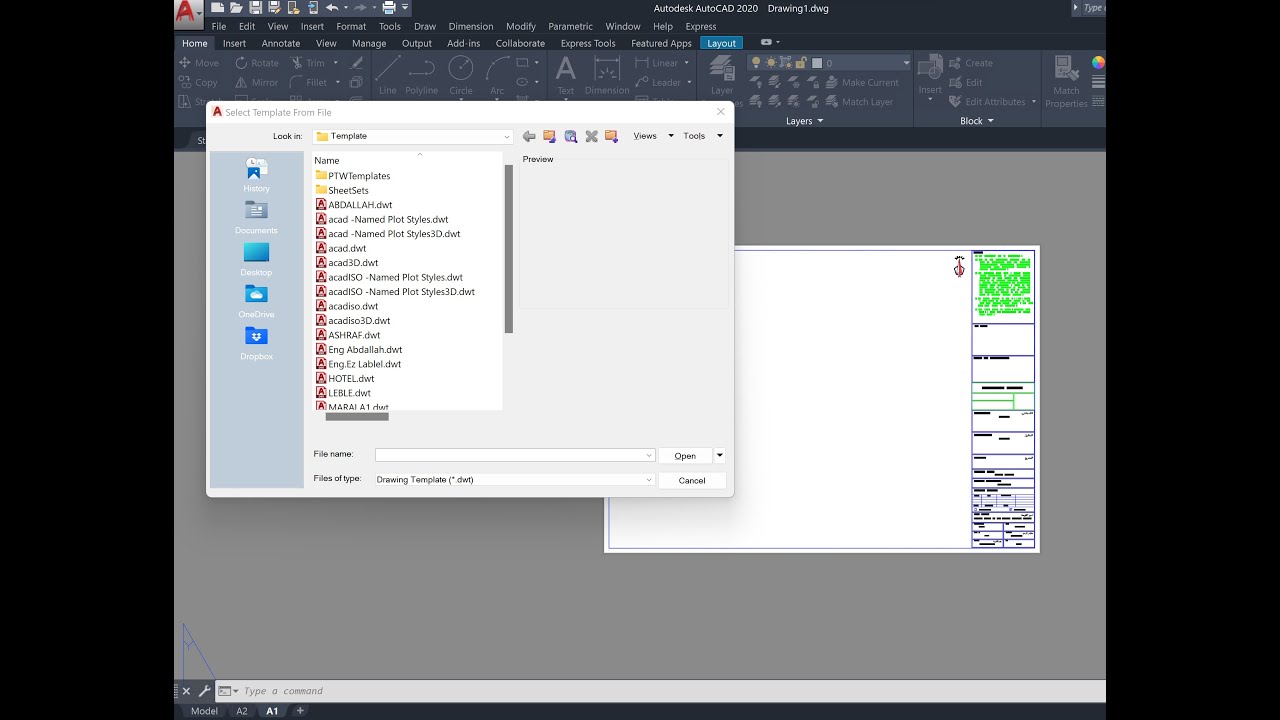Click the New drawing icon in quick access toolbar
Image resolution: width=1280 pixels, height=720 pixels.
tap(218, 8)
